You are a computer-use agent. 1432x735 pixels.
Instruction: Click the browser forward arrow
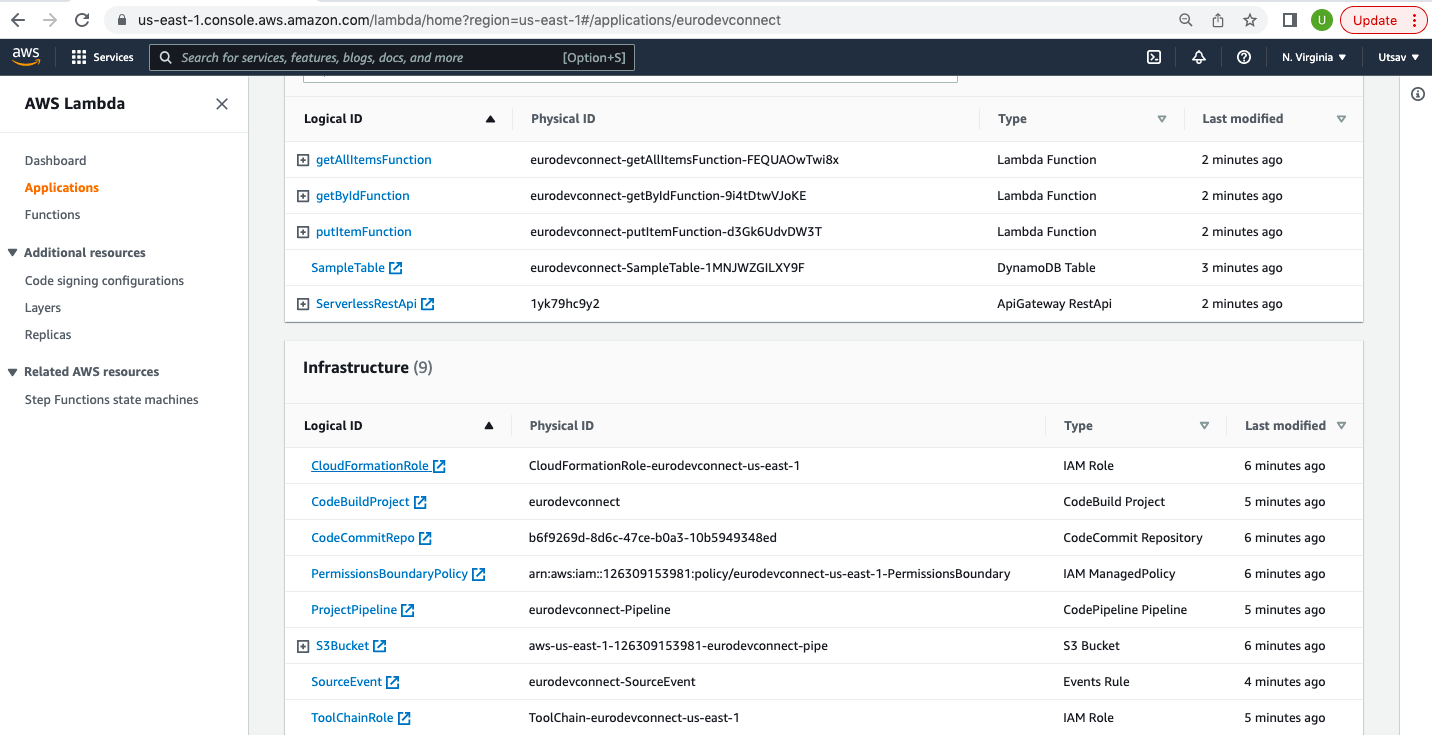(50, 20)
